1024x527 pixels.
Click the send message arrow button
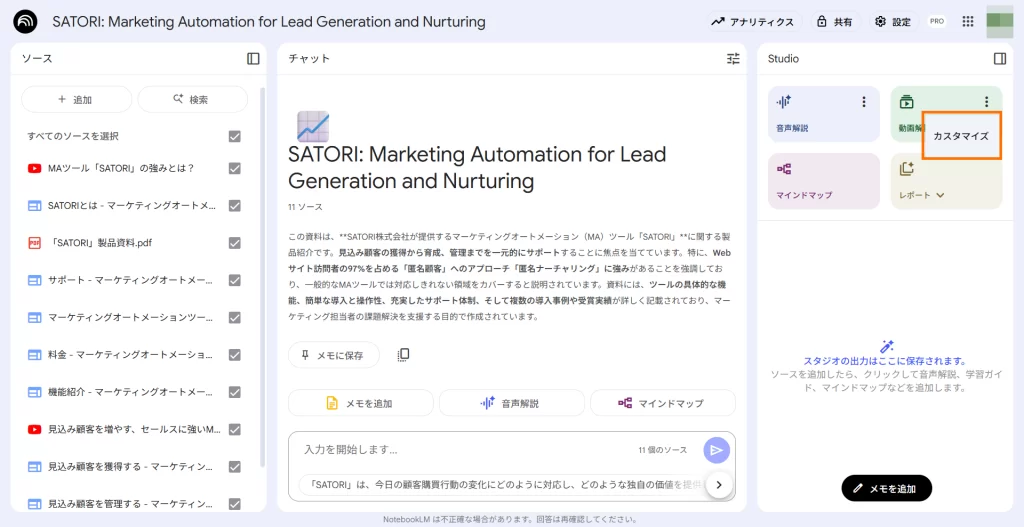click(716, 450)
